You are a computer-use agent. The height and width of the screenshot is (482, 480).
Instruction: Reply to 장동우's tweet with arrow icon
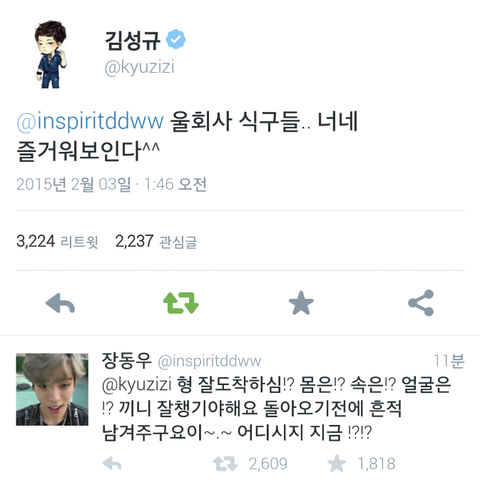112,464
